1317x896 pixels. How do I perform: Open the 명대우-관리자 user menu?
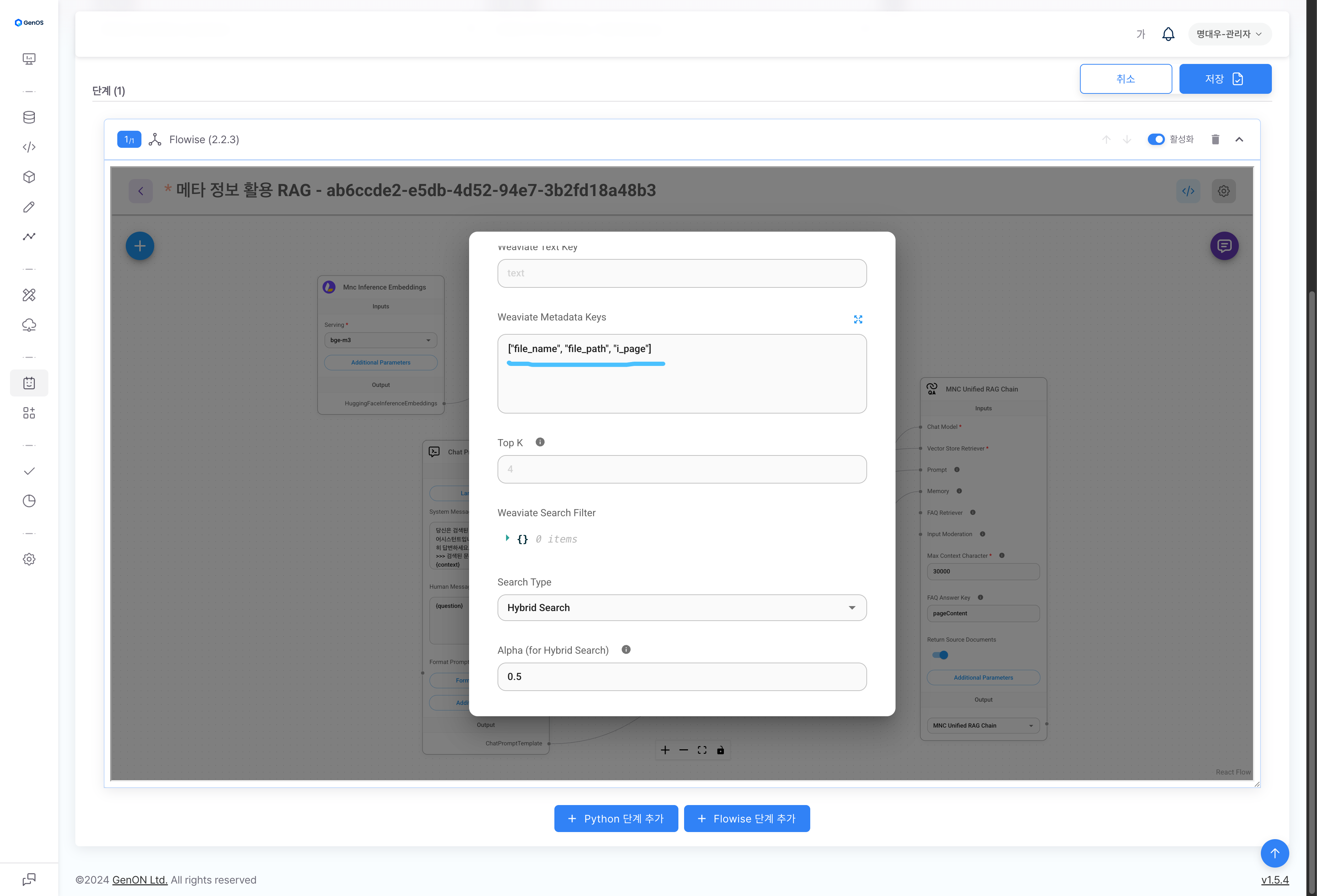tap(1229, 34)
